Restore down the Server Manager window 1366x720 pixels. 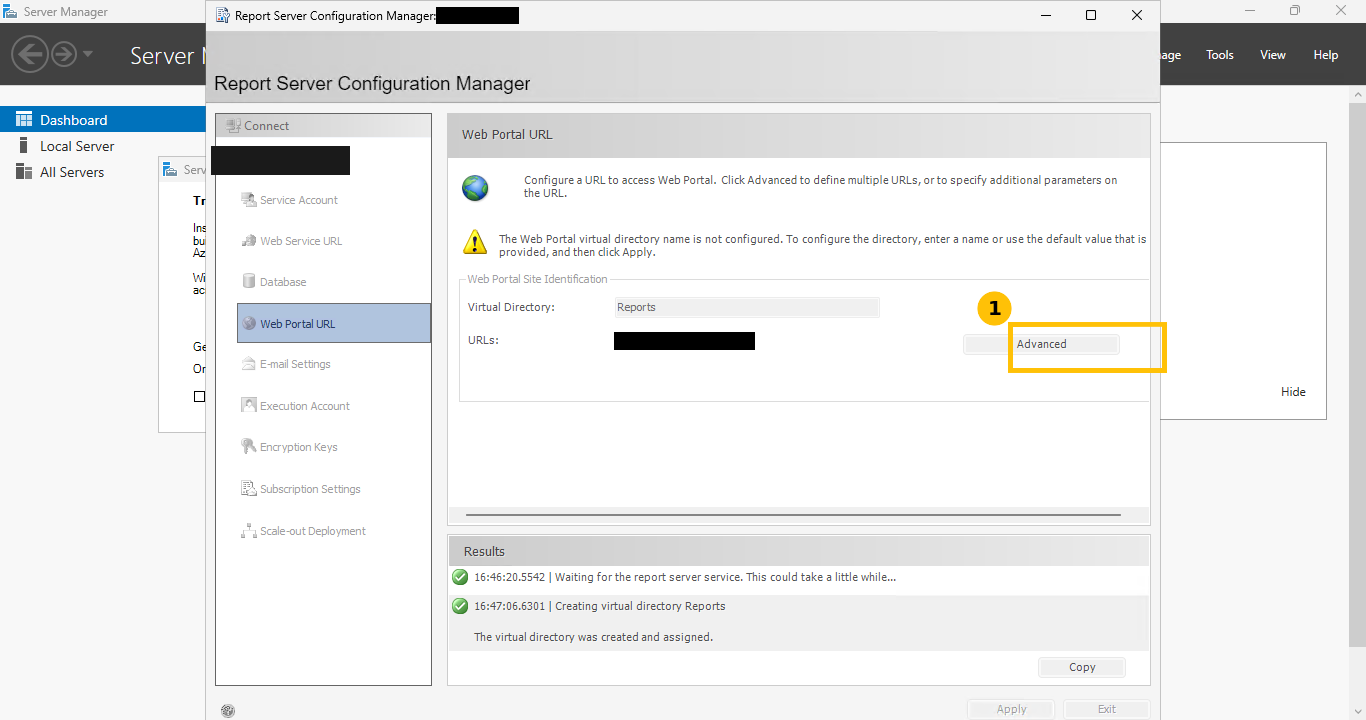click(1295, 11)
